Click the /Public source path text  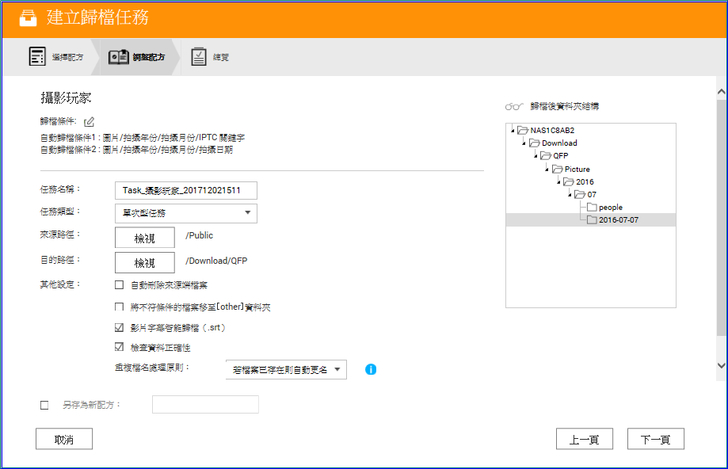(199, 235)
